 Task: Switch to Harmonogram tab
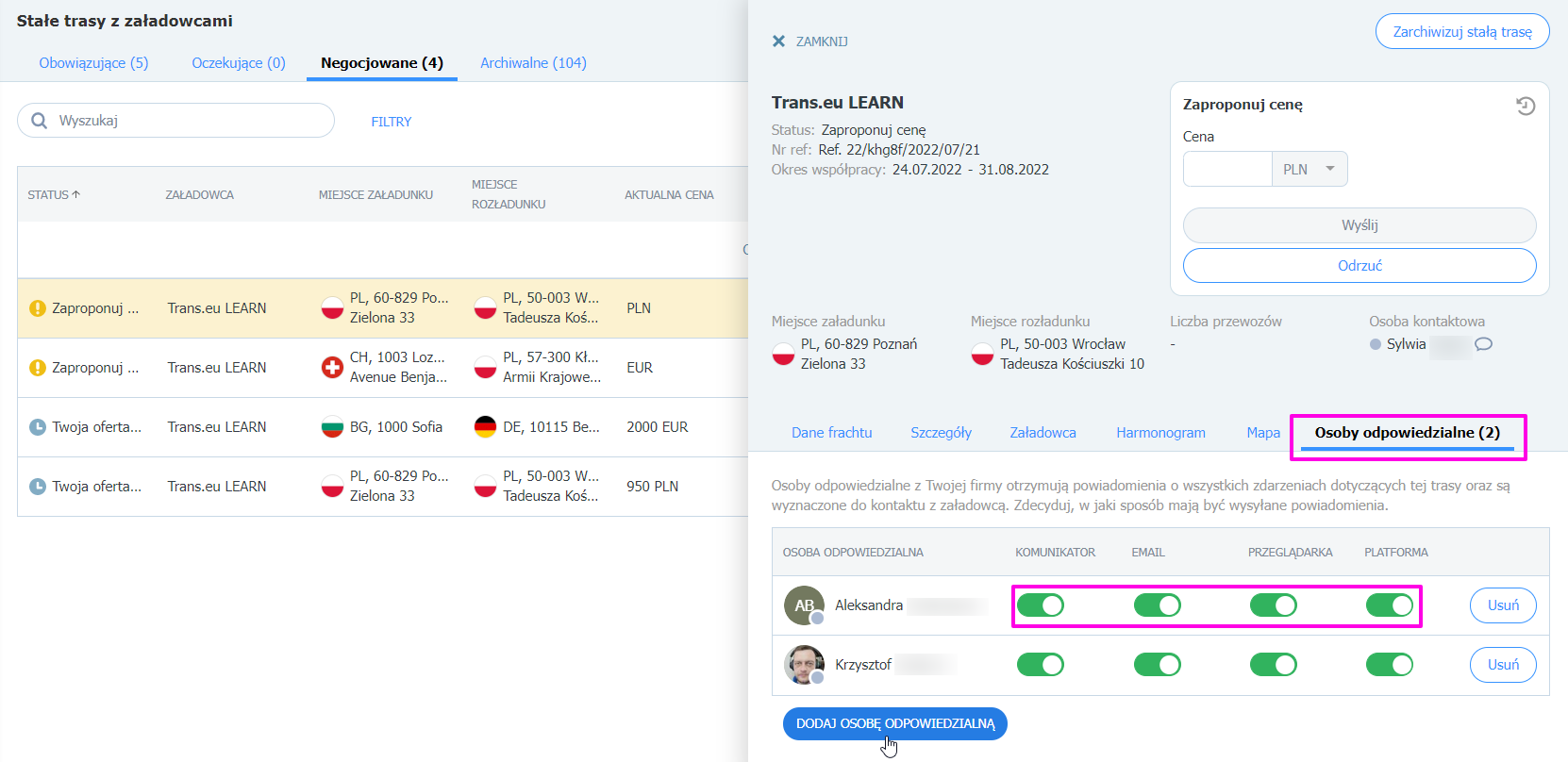[x=1160, y=433]
